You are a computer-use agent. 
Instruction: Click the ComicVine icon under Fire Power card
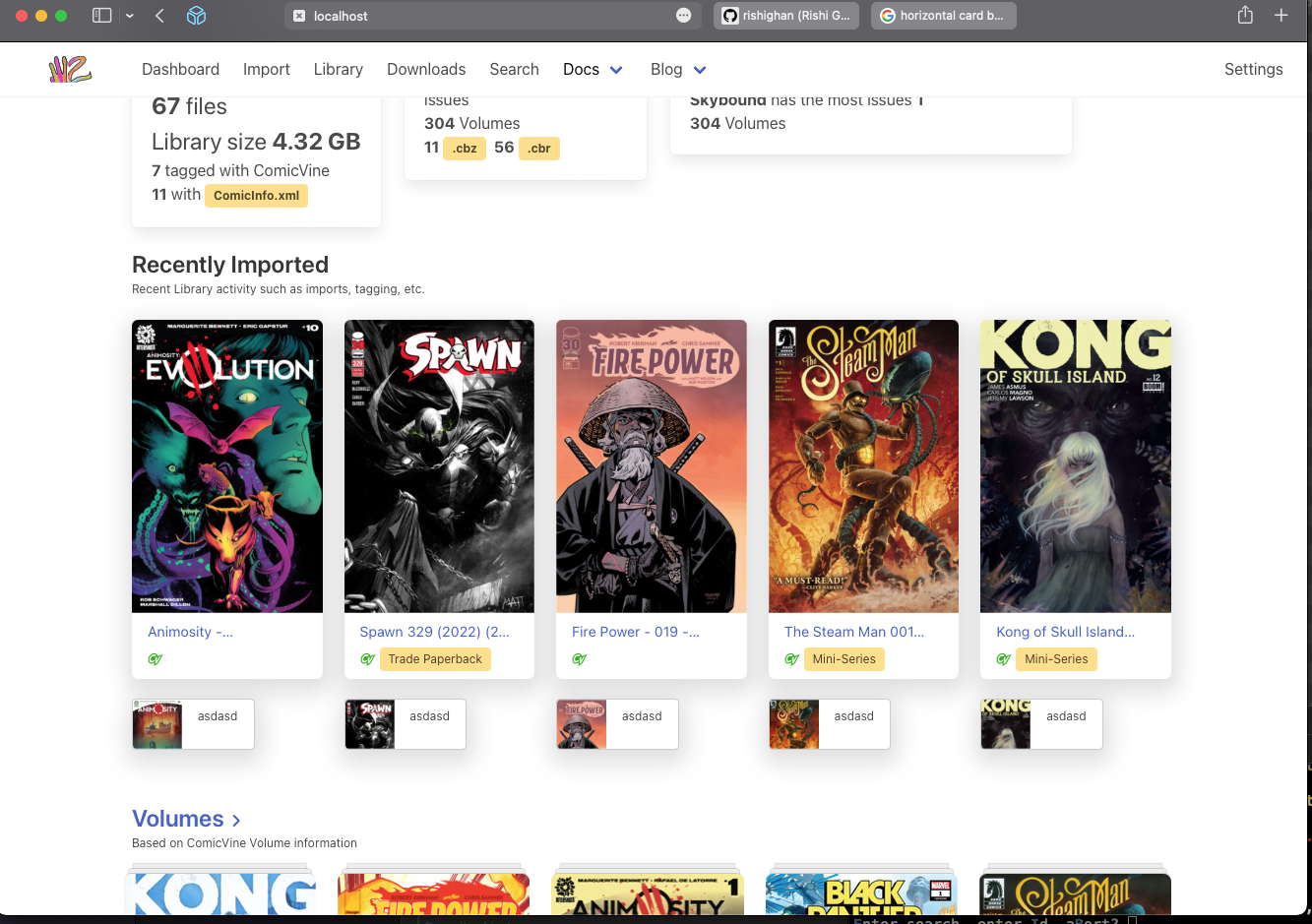(x=580, y=659)
